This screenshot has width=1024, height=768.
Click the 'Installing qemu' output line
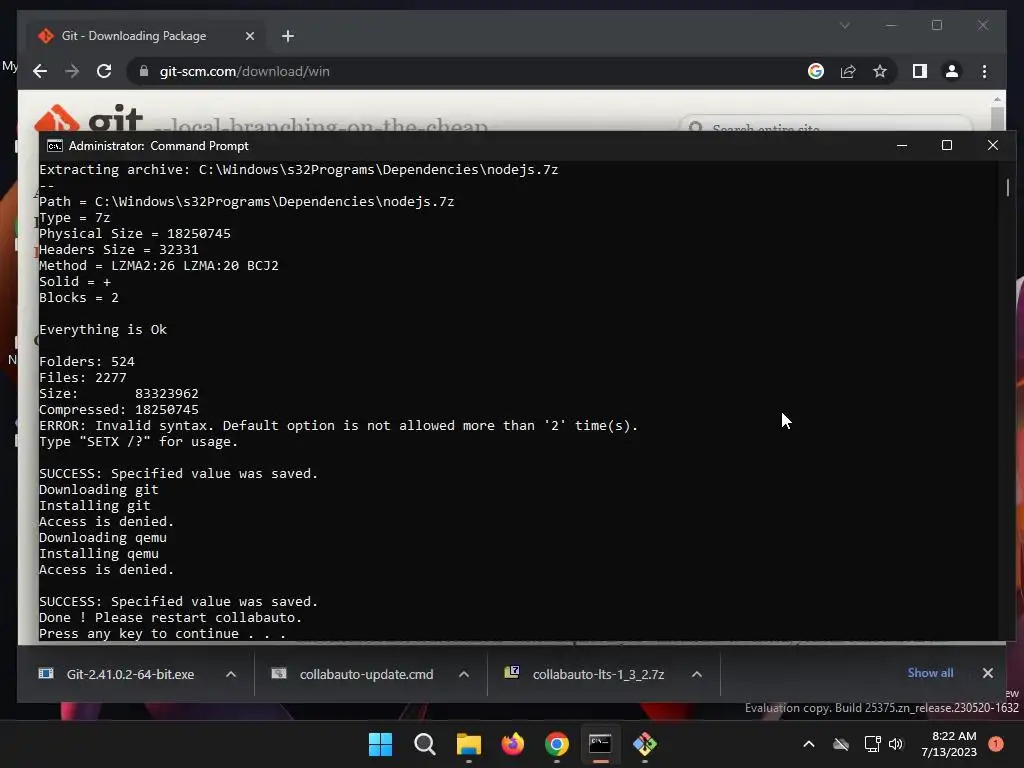pos(99,554)
